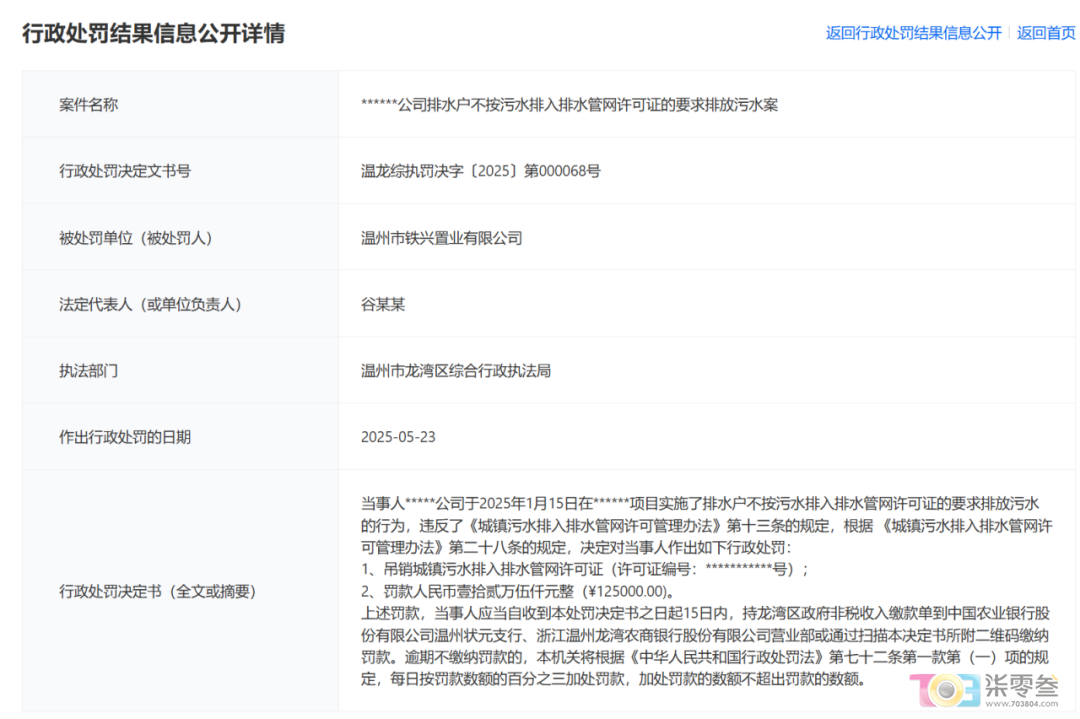Click the 作出行政处罚的日期 label
Viewport: 1080px width, 719px height.
(125, 437)
